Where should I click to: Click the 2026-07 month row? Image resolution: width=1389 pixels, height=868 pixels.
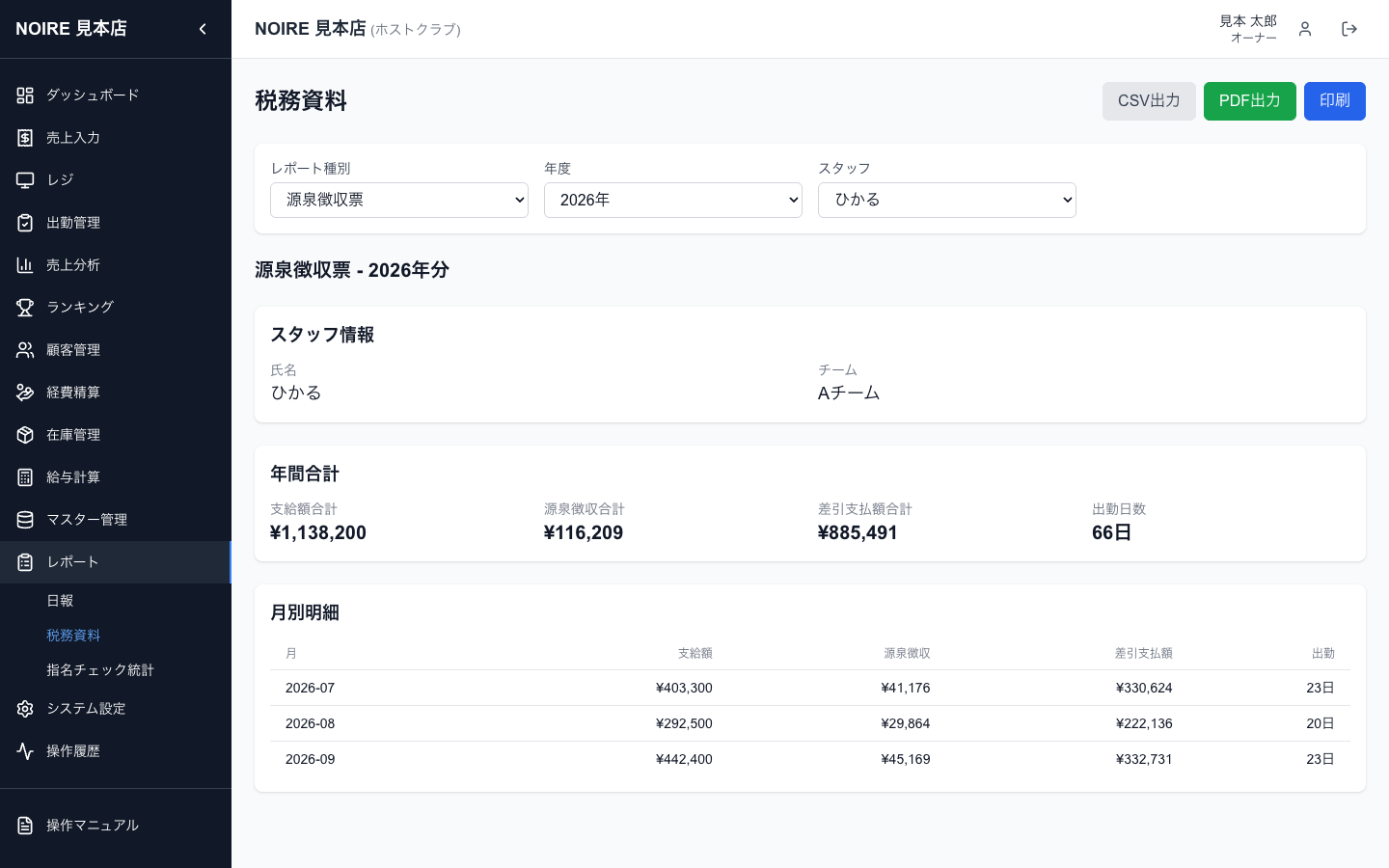[810, 688]
